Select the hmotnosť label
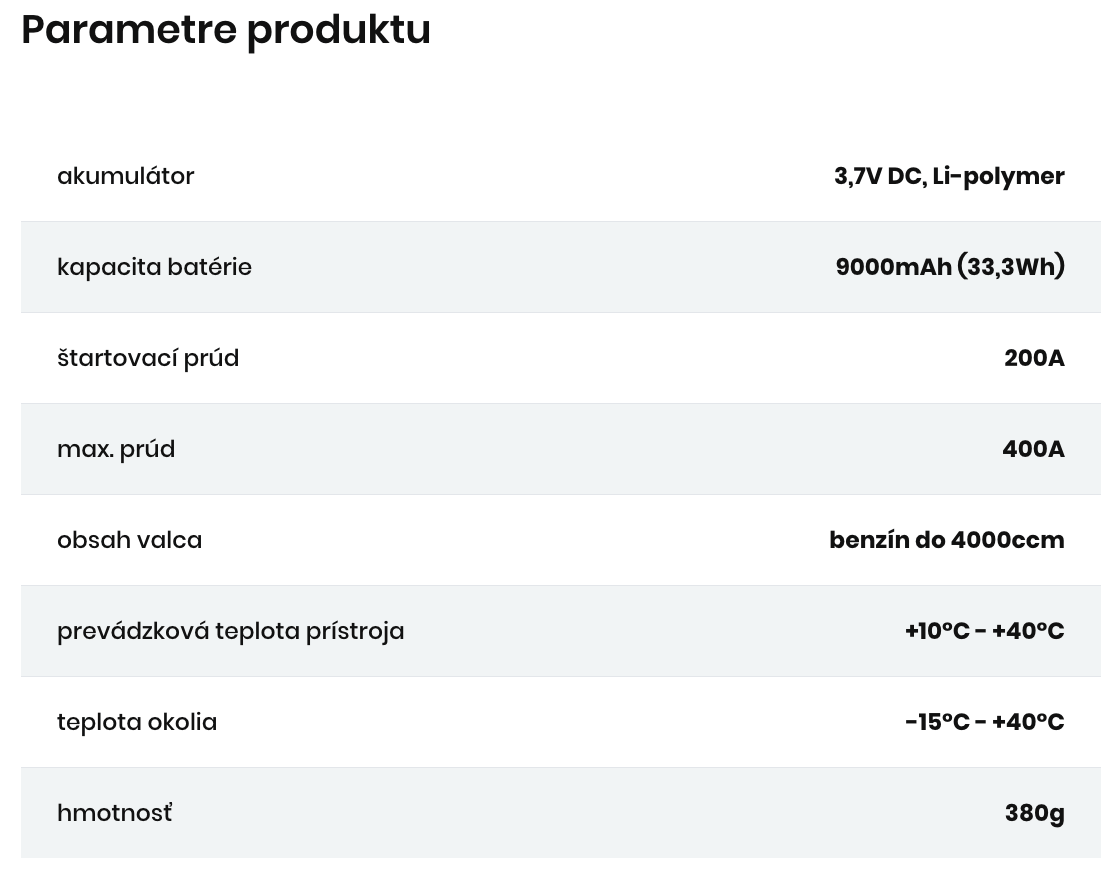This screenshot has height=872, width=1116. click(x=115, y=812)
